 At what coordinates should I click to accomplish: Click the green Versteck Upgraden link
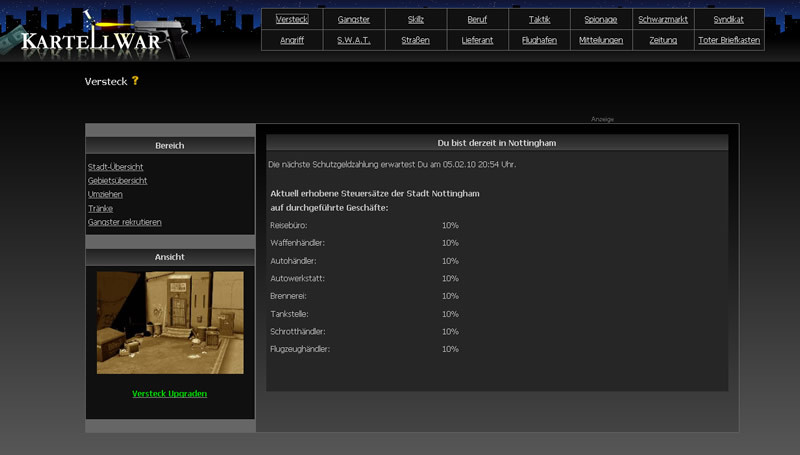point(170,394)
